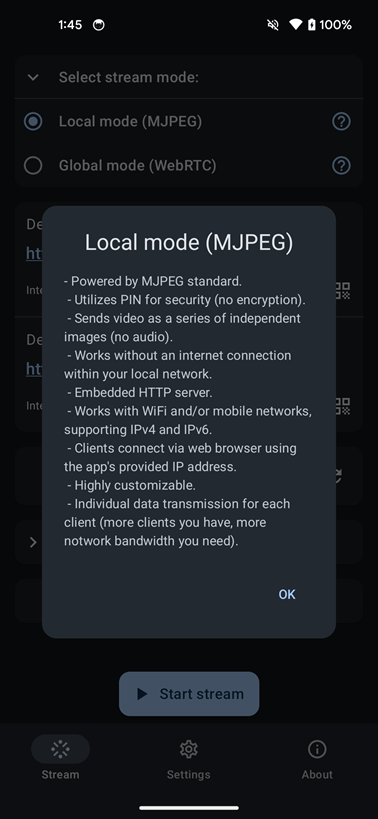This screenshot has height=819, width=378.
Task: Open the Settings tab
Action: point(188,758)
